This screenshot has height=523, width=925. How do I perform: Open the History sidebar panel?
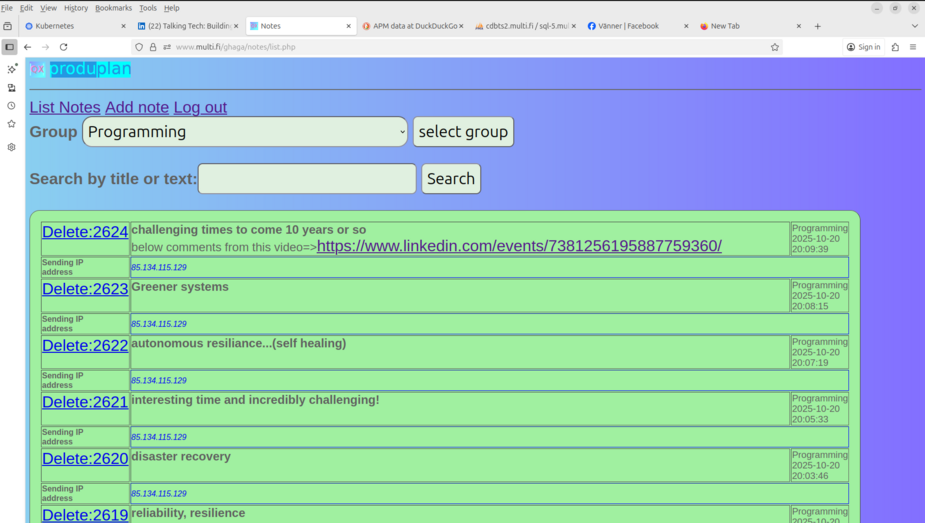pos(12,106)
